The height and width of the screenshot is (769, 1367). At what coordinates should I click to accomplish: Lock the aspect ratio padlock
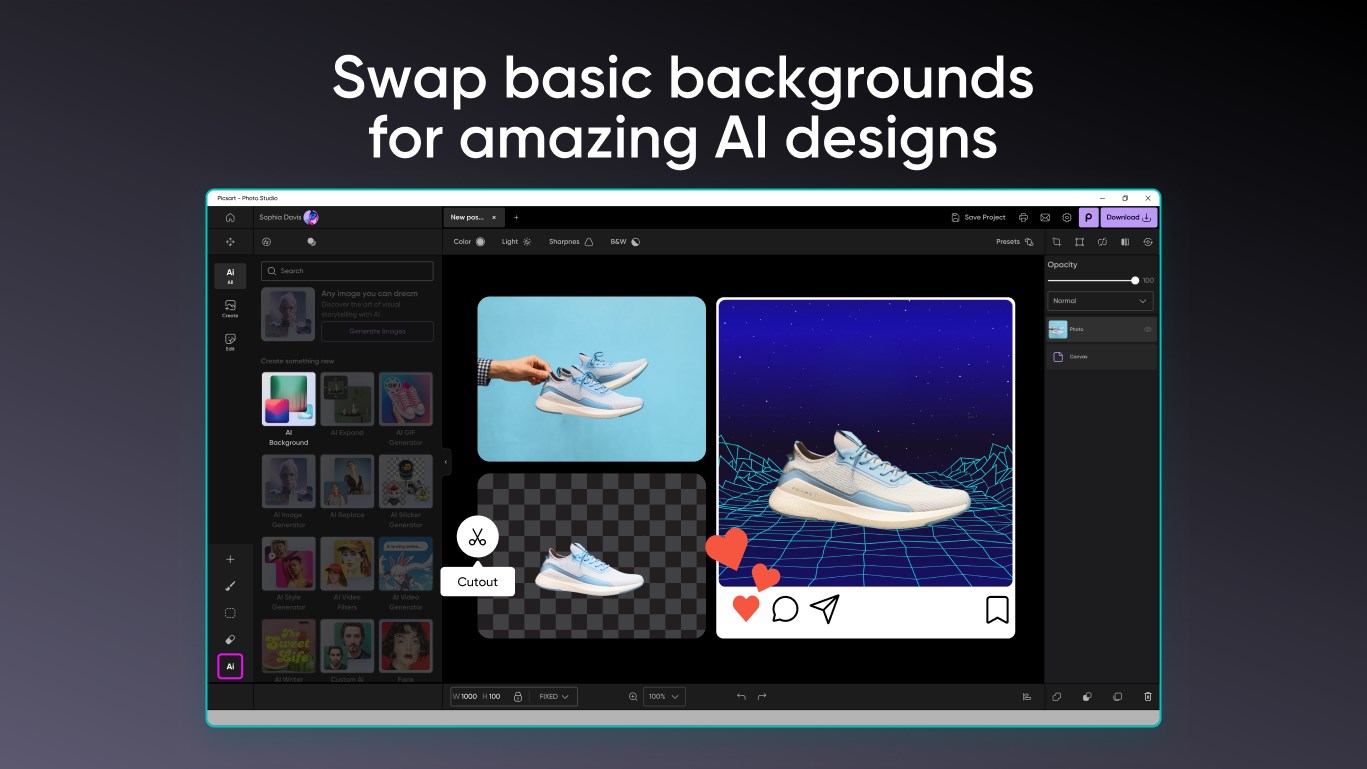pos(518,696)
